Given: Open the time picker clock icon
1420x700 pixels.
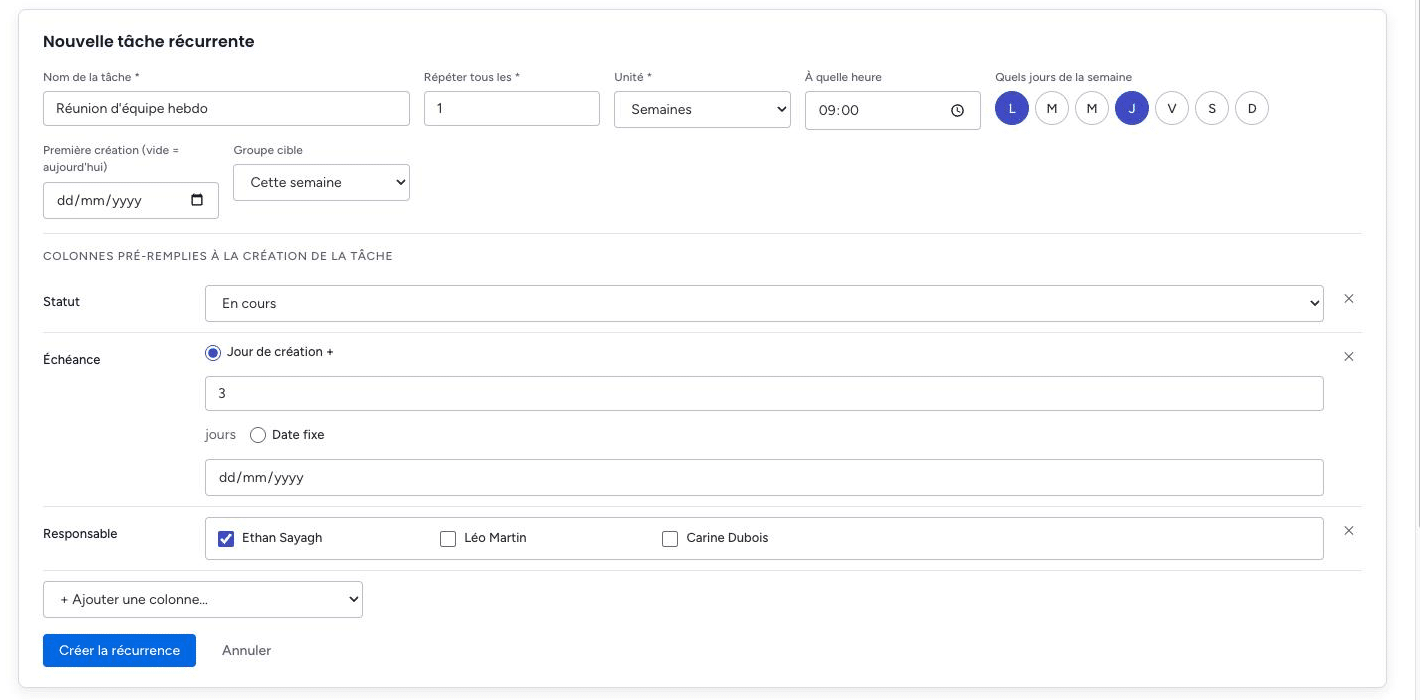Looking at the screenshot, I should click(957, 111).
